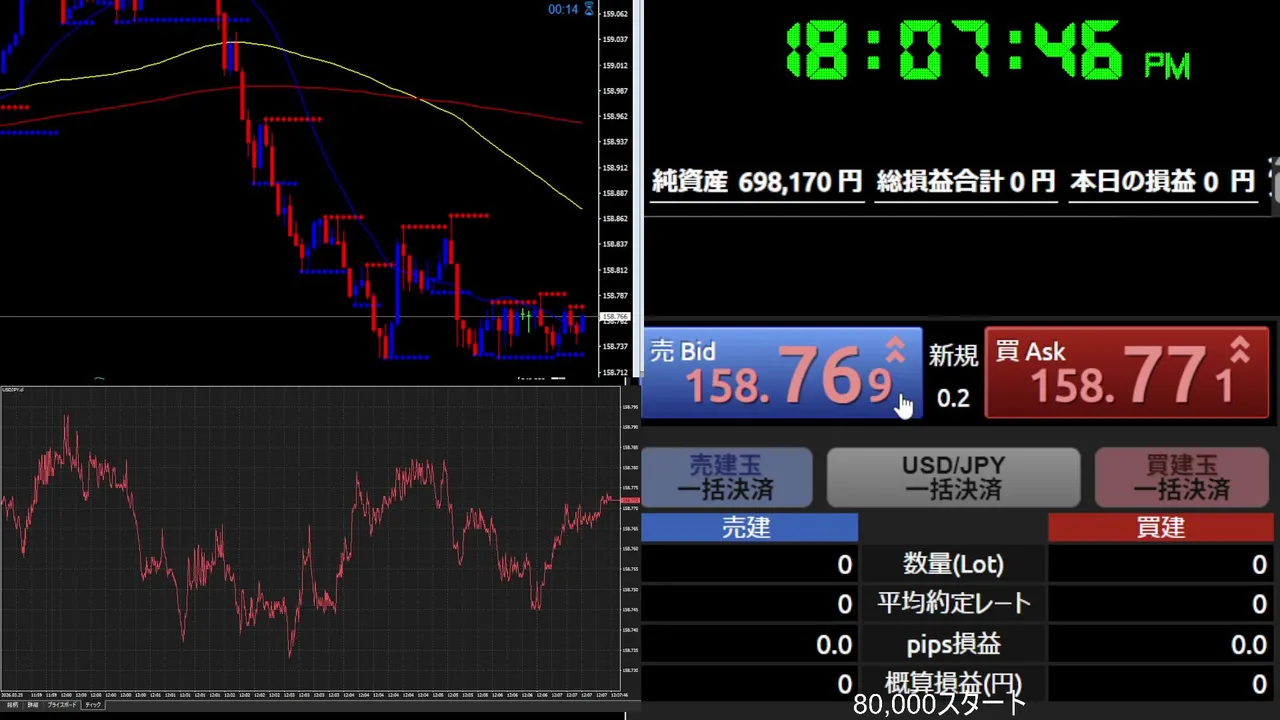Click the red 買建 column header
The height and width of the screenshot is (720, 1280).
[1160, 528]
